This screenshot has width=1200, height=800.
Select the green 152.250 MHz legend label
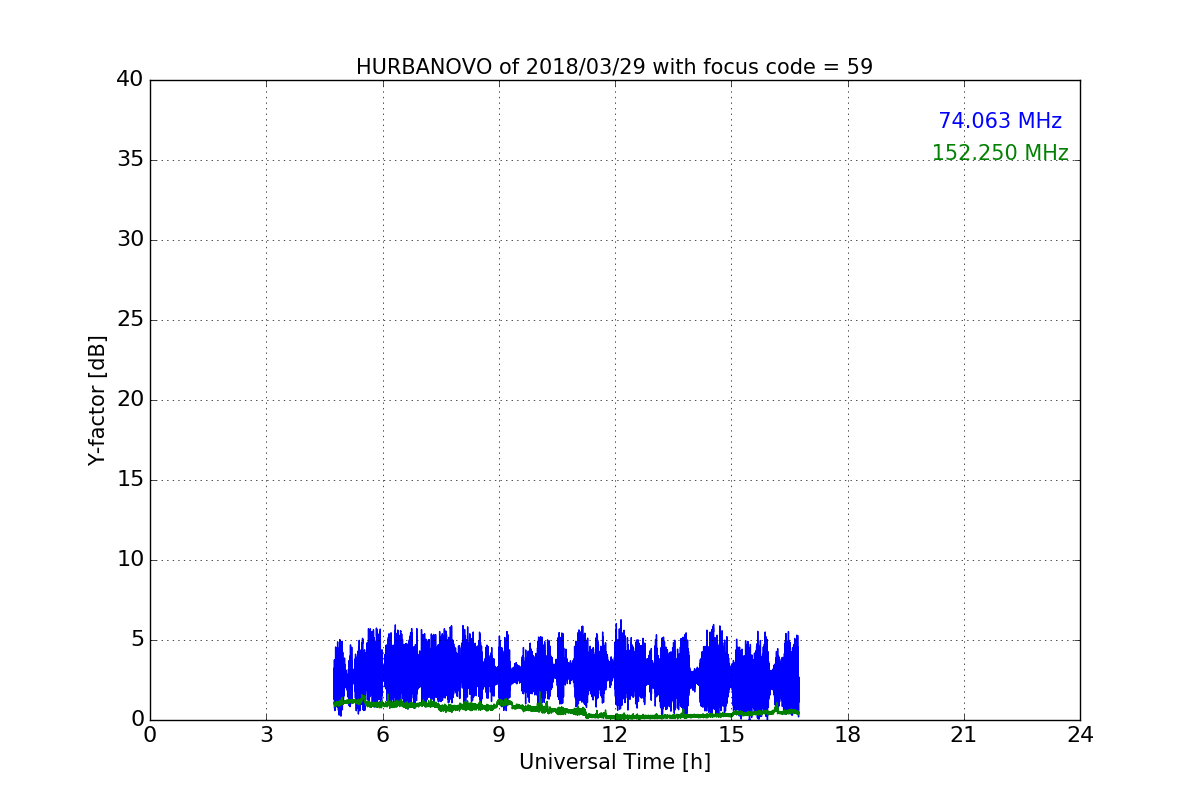pyautogui.click(x=1000, y=153)
